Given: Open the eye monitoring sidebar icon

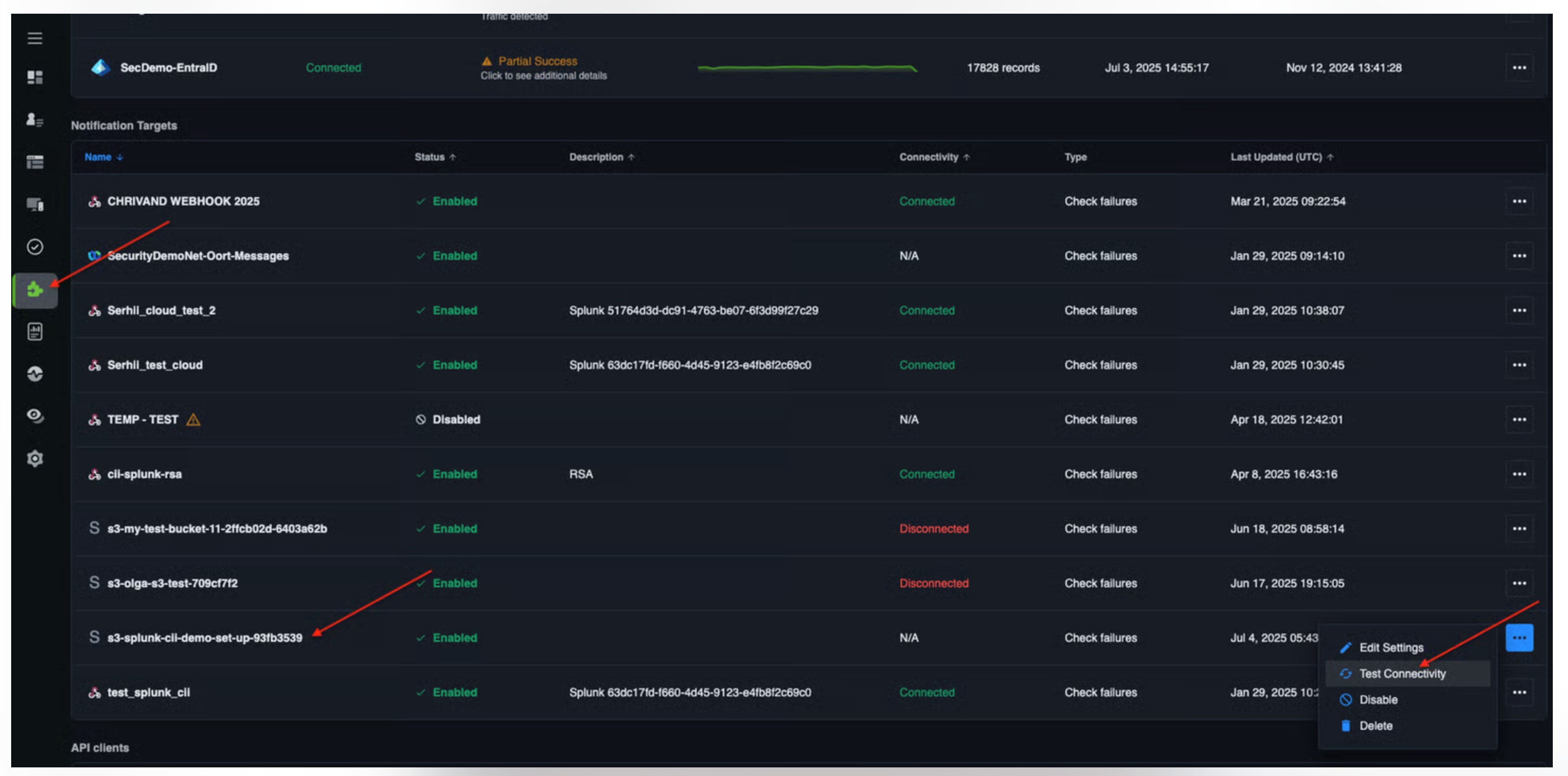Looking at the screenshot, I should 34,416.
